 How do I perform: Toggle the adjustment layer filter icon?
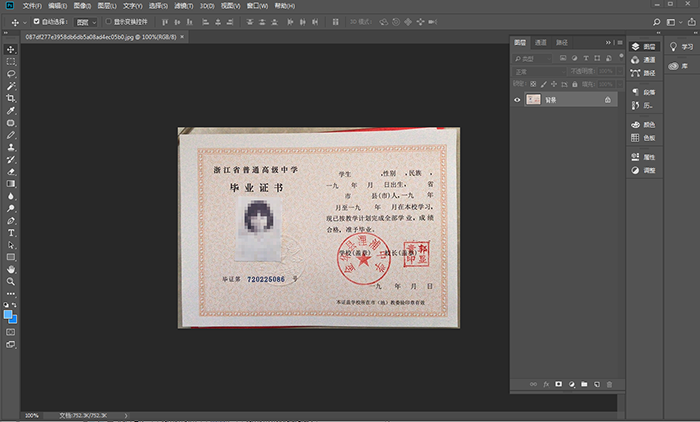coord(574,58)
